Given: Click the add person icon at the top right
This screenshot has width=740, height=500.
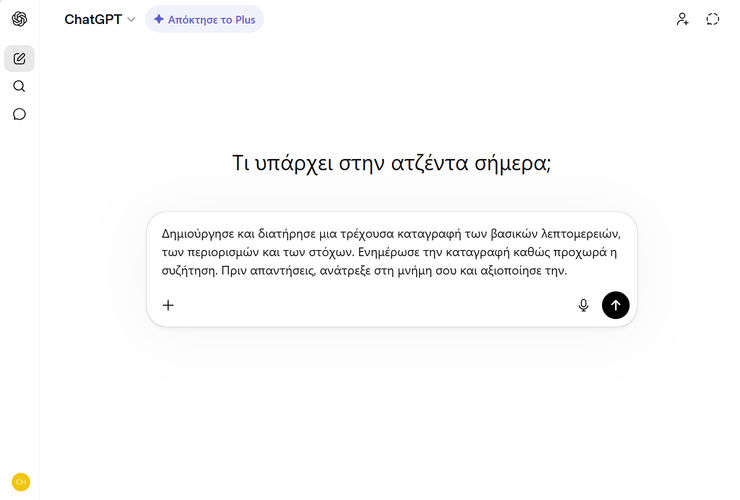Looking at the screenshot, I should pyautogui.click(x=682, y=19).
